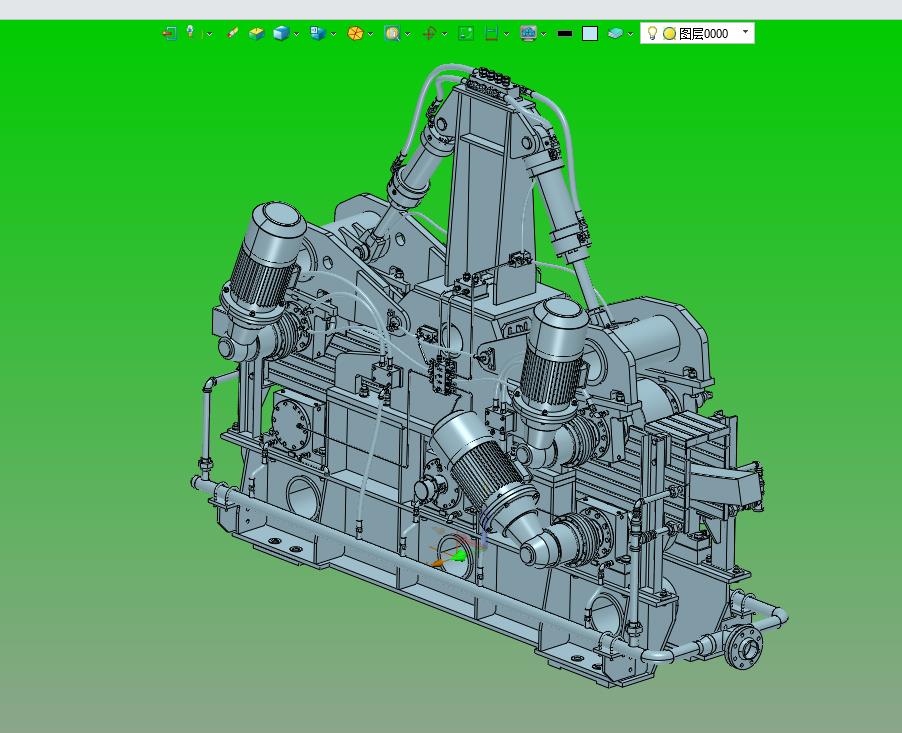Open the orange polyhedron dropdown arrow

coord(370,34)
